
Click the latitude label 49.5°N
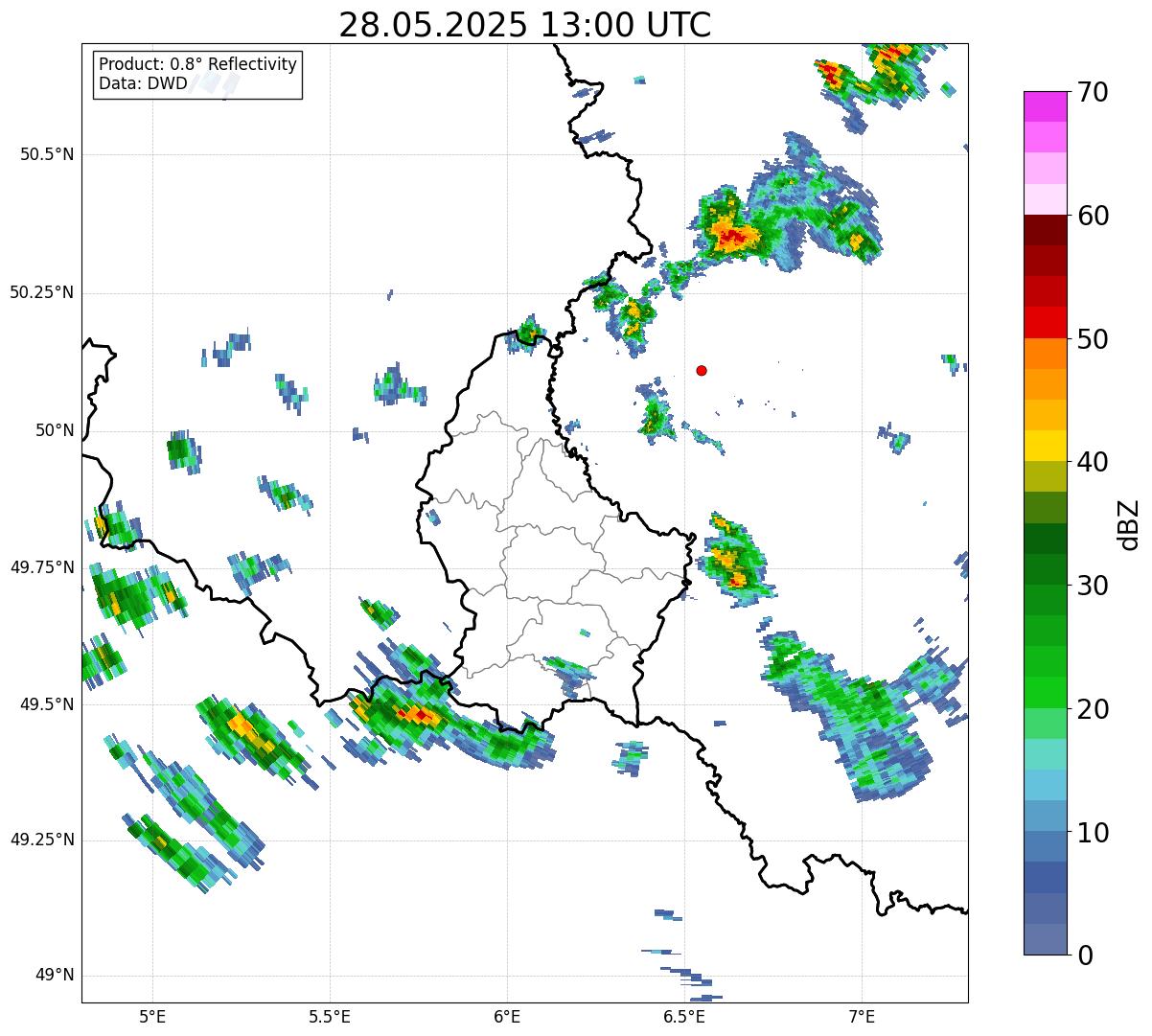click(47, 703)
